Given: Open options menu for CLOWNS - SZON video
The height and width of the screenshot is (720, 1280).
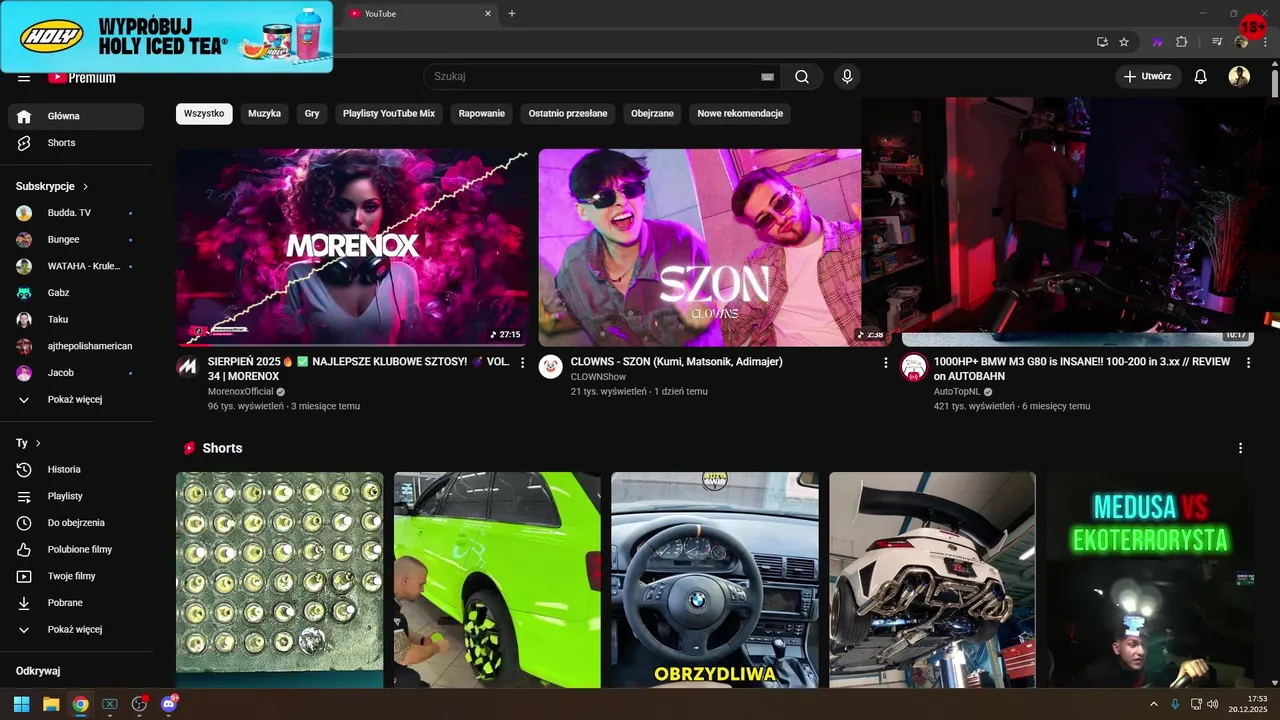Looking at the screenshot, I should [x=885, y=362].
